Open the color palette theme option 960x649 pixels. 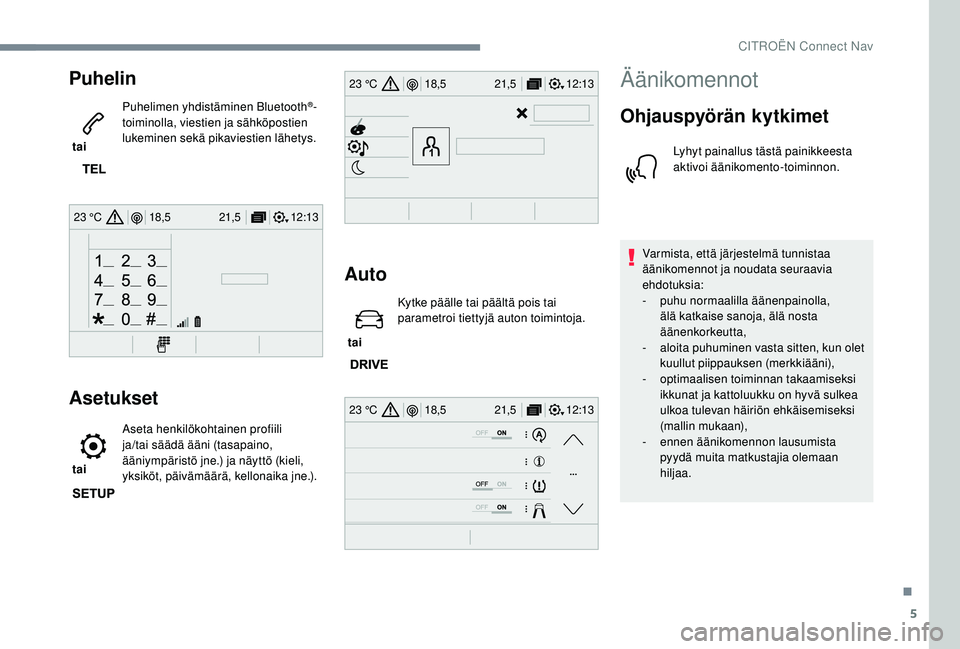[359, 127]
